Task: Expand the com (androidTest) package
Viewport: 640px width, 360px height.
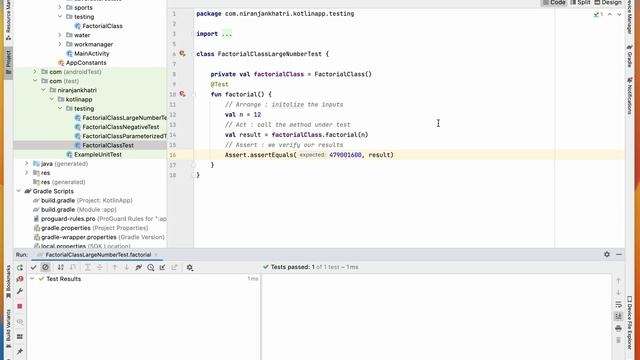Action: (35, 72)
